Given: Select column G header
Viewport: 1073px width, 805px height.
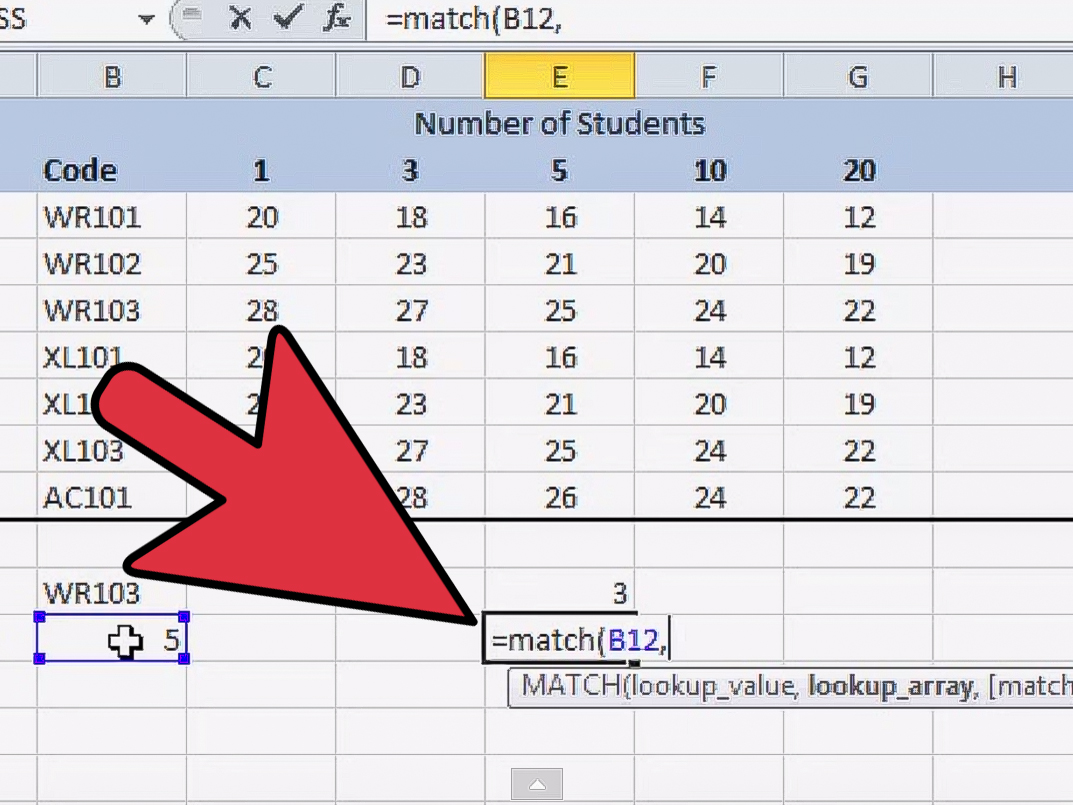Looking at the screenshot, I should point(858,77).
